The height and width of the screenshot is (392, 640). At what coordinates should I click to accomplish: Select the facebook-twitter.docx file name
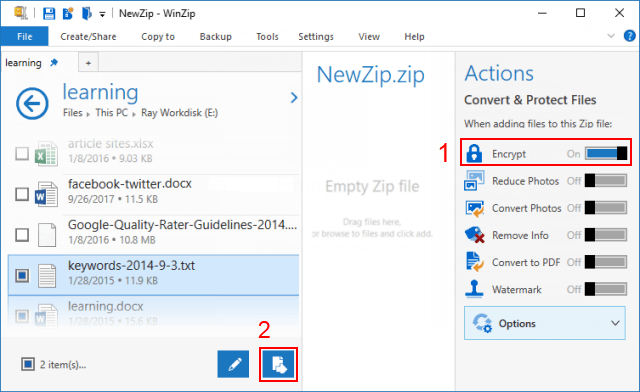(x=130, y=184)
